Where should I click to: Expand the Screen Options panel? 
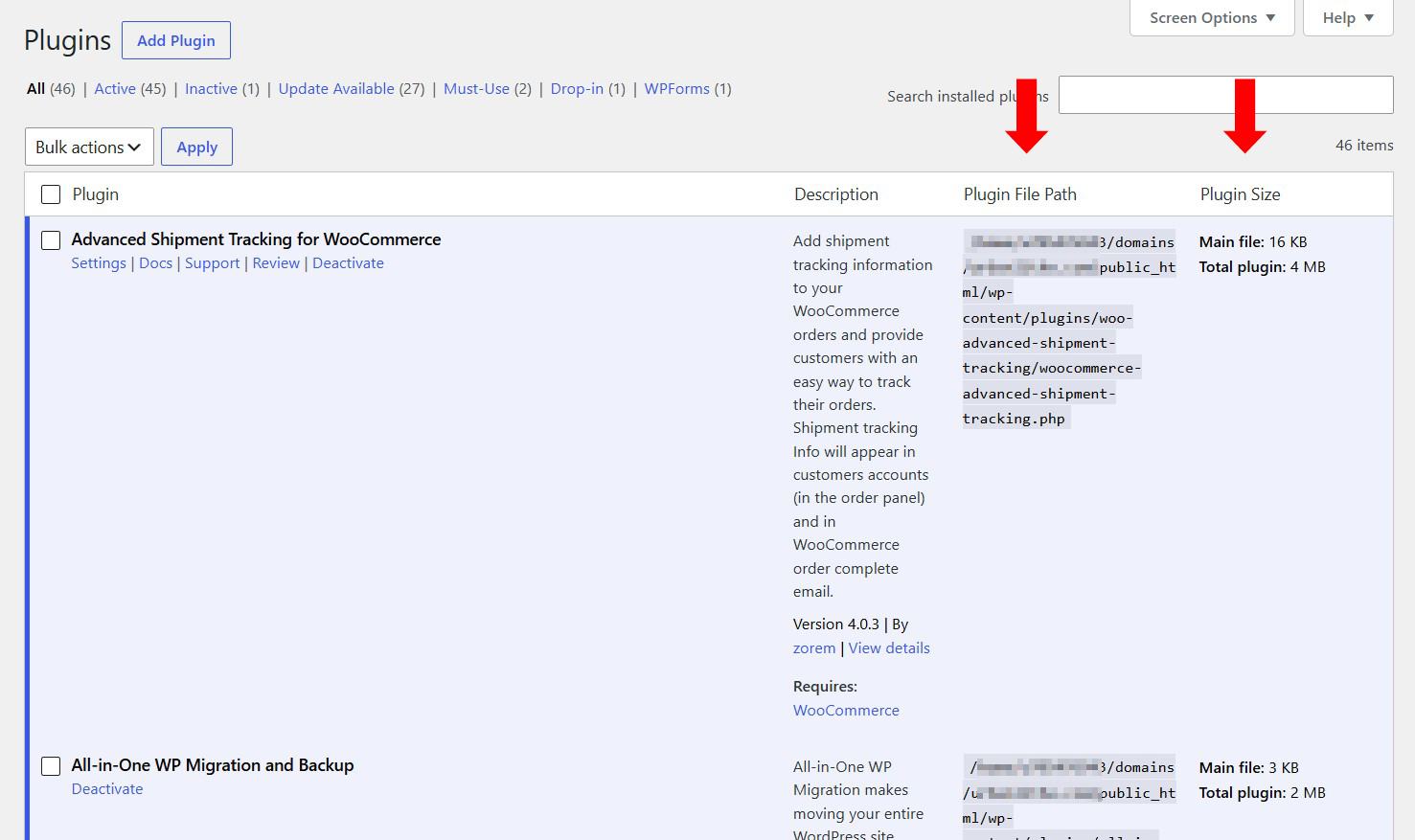point(1212,17)
